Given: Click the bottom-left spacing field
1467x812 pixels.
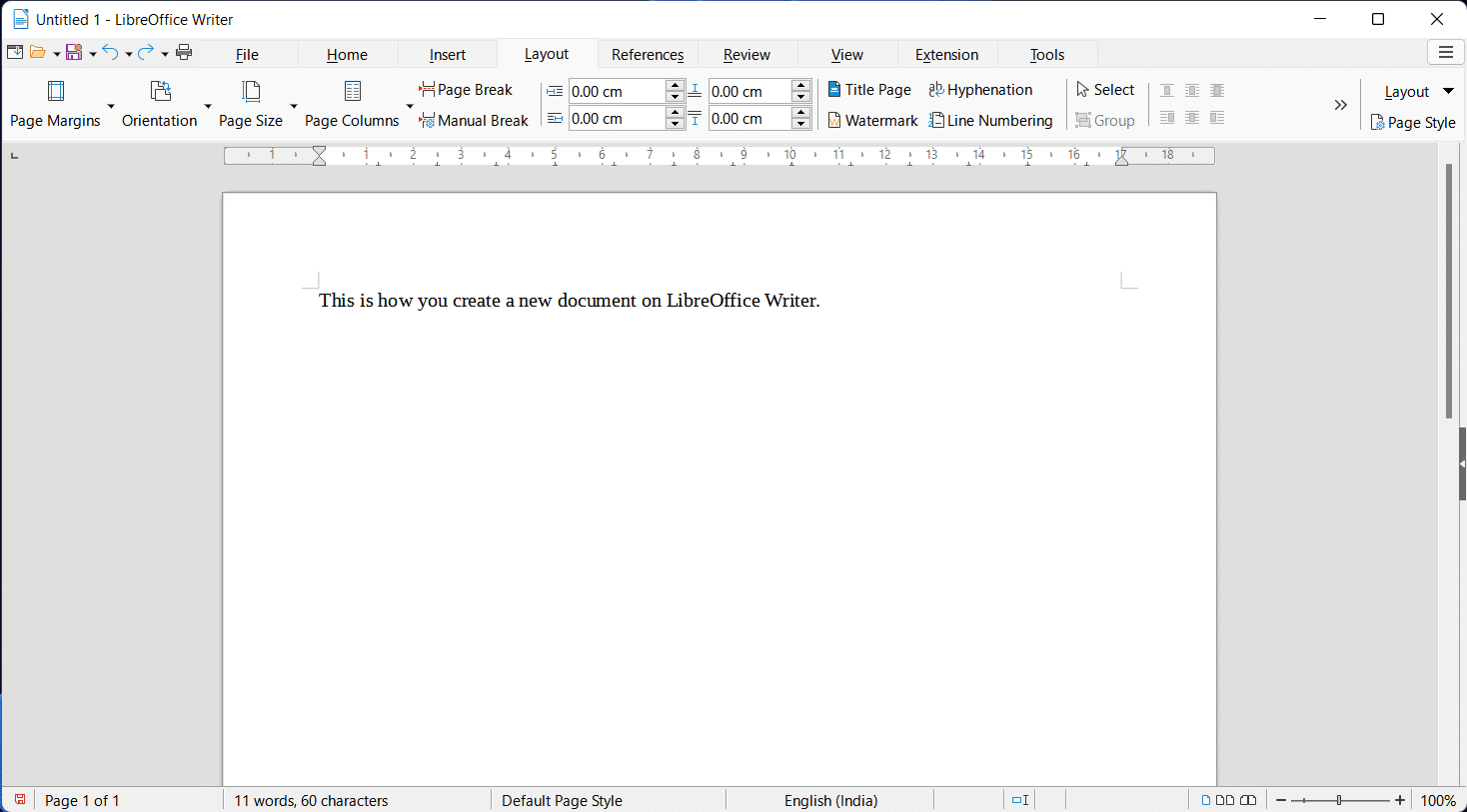Looking at the screenshot, I should [617, 118].
